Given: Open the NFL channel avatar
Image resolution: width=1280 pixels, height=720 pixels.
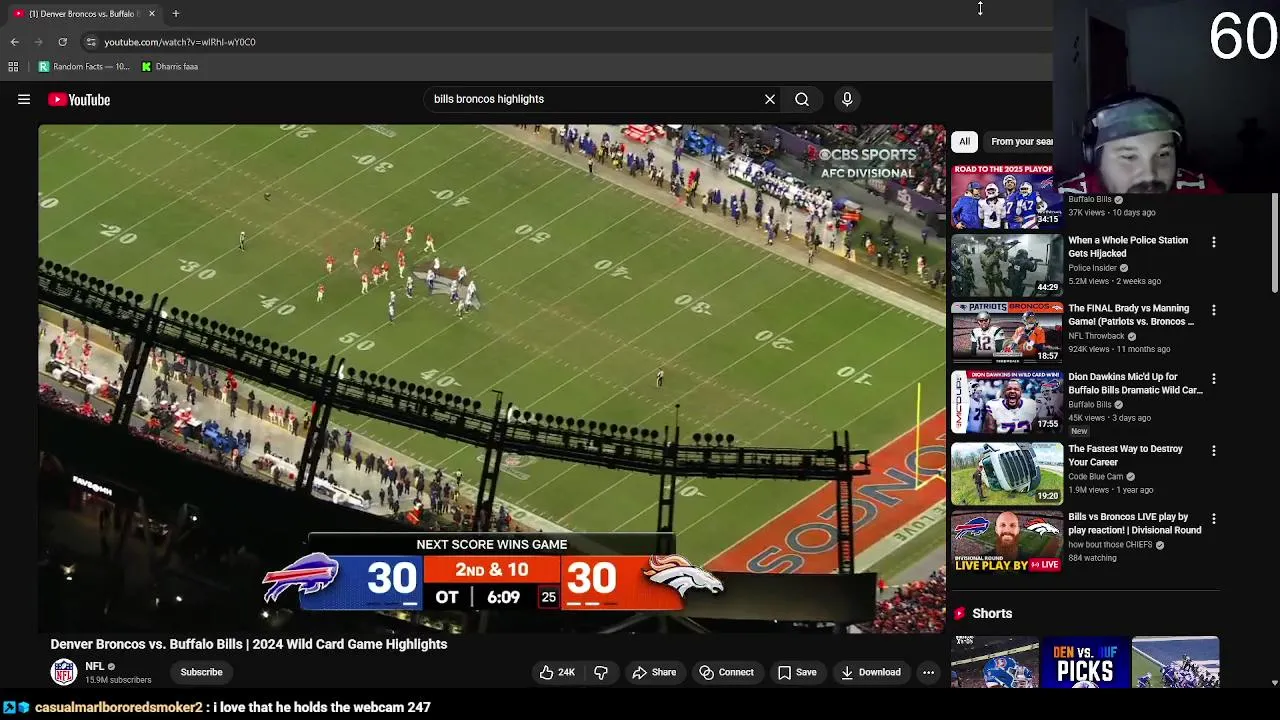Looking at the screenshot, I should pos(64,672).
